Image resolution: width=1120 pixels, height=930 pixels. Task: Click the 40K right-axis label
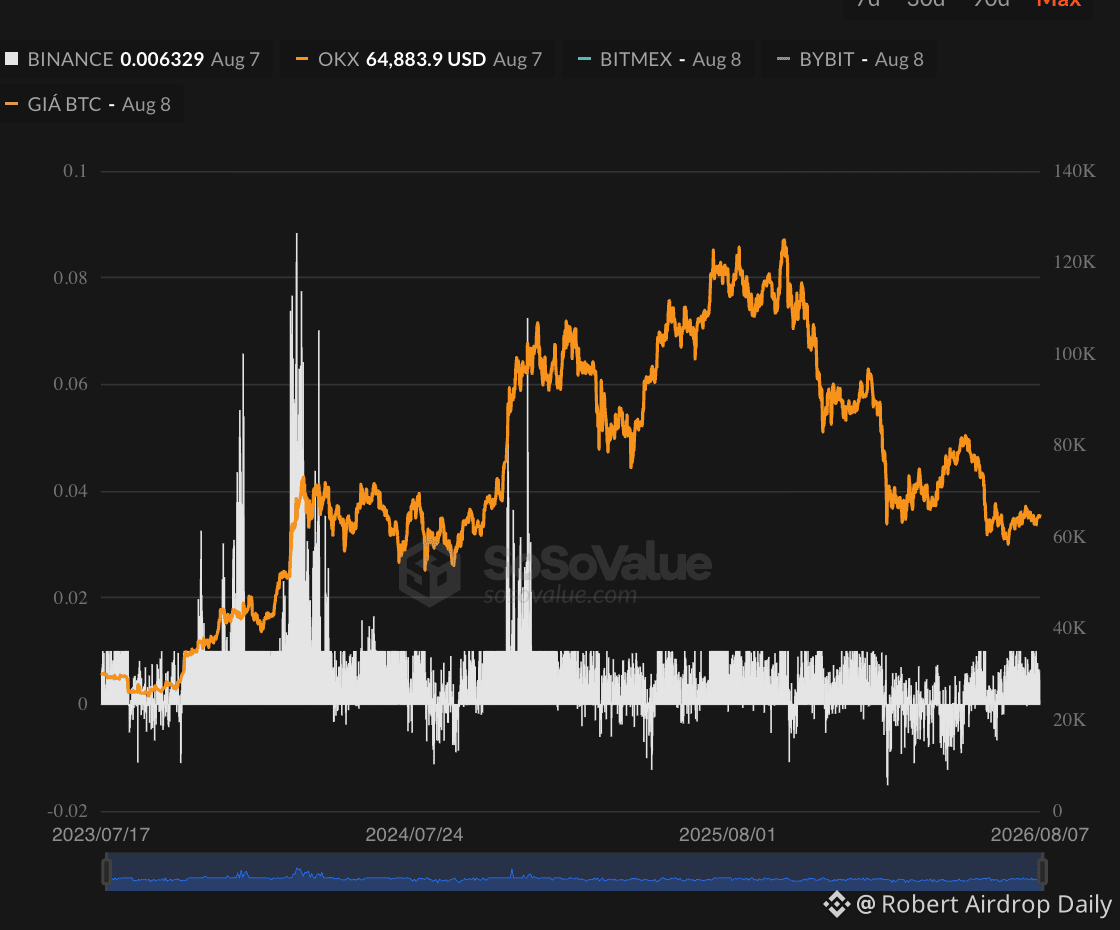point(1069,628)
